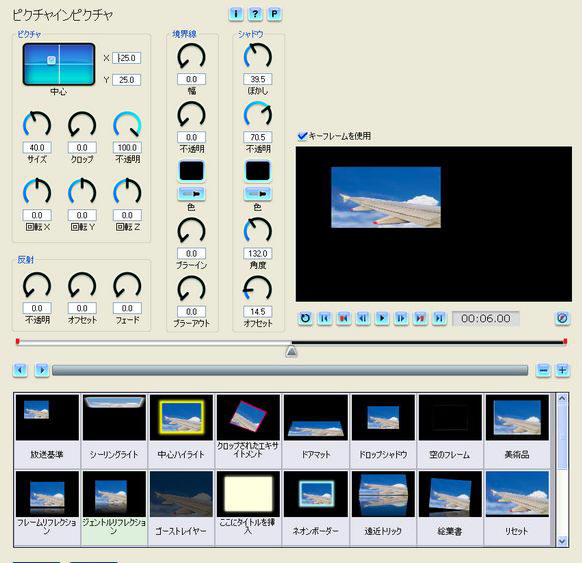Select the ネオンボーダー preset thumbnail
The height and width of the screenshot is (563, 582).
click(x=315, y=494)
